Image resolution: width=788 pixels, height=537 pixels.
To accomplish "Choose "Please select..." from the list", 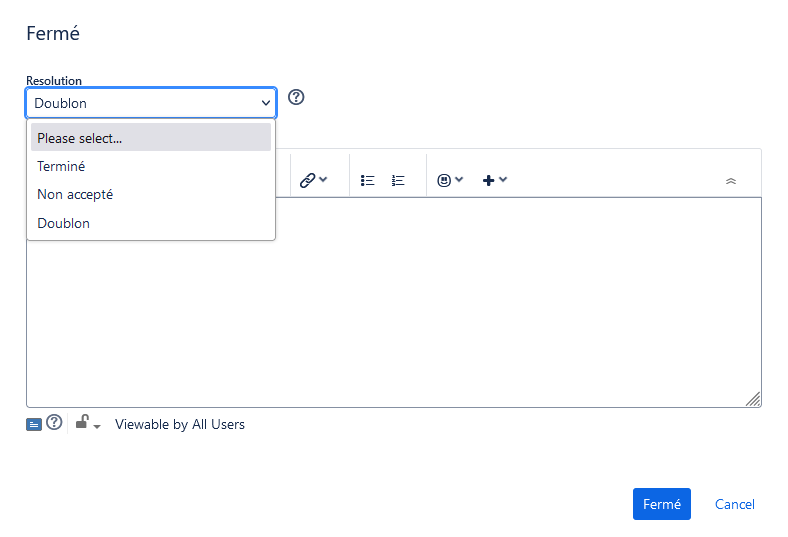I will point(151,137).
